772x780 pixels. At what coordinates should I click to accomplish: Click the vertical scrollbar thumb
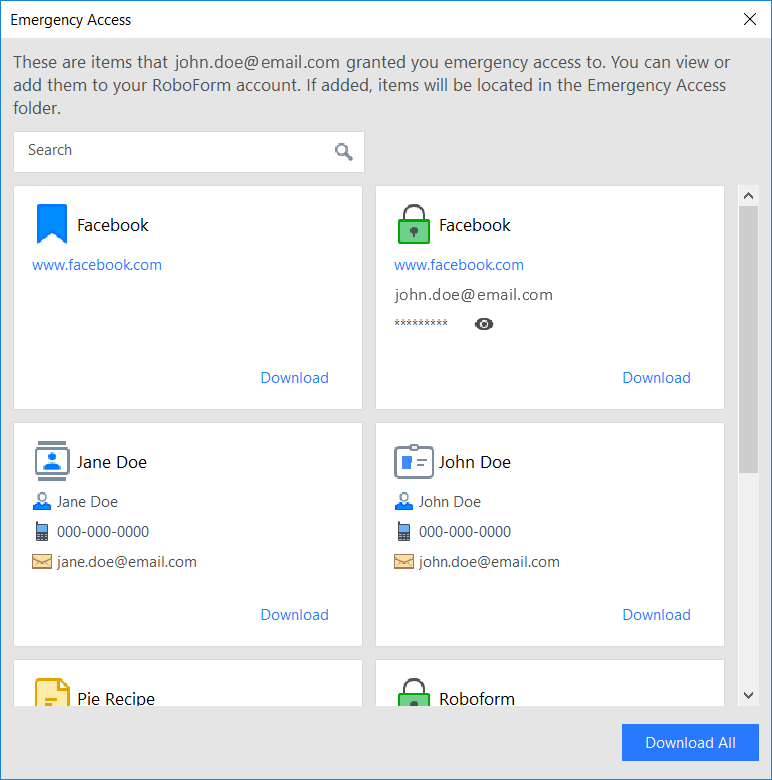(749, 339)
